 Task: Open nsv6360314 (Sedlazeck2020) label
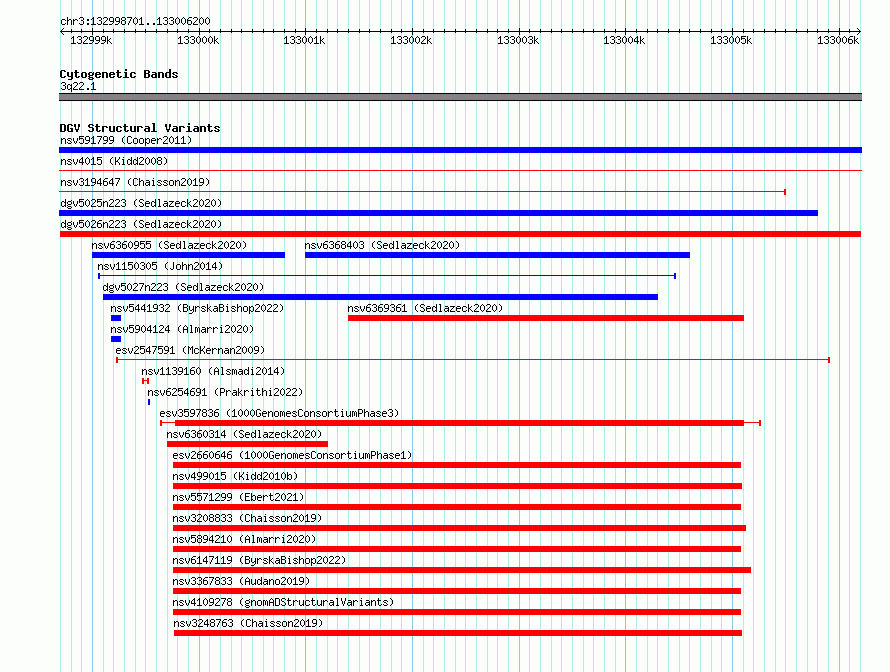coord(244,434)
